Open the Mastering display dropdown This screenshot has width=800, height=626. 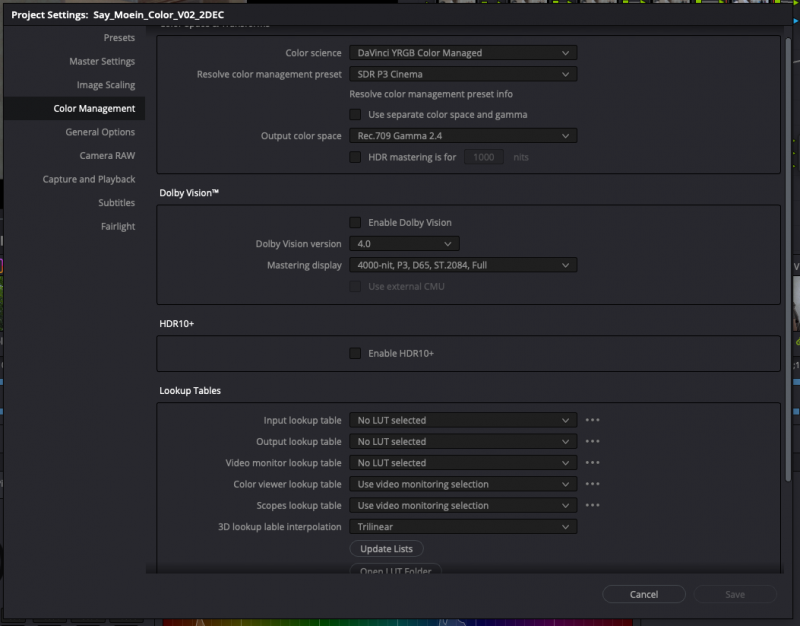(x=462, y=265)
